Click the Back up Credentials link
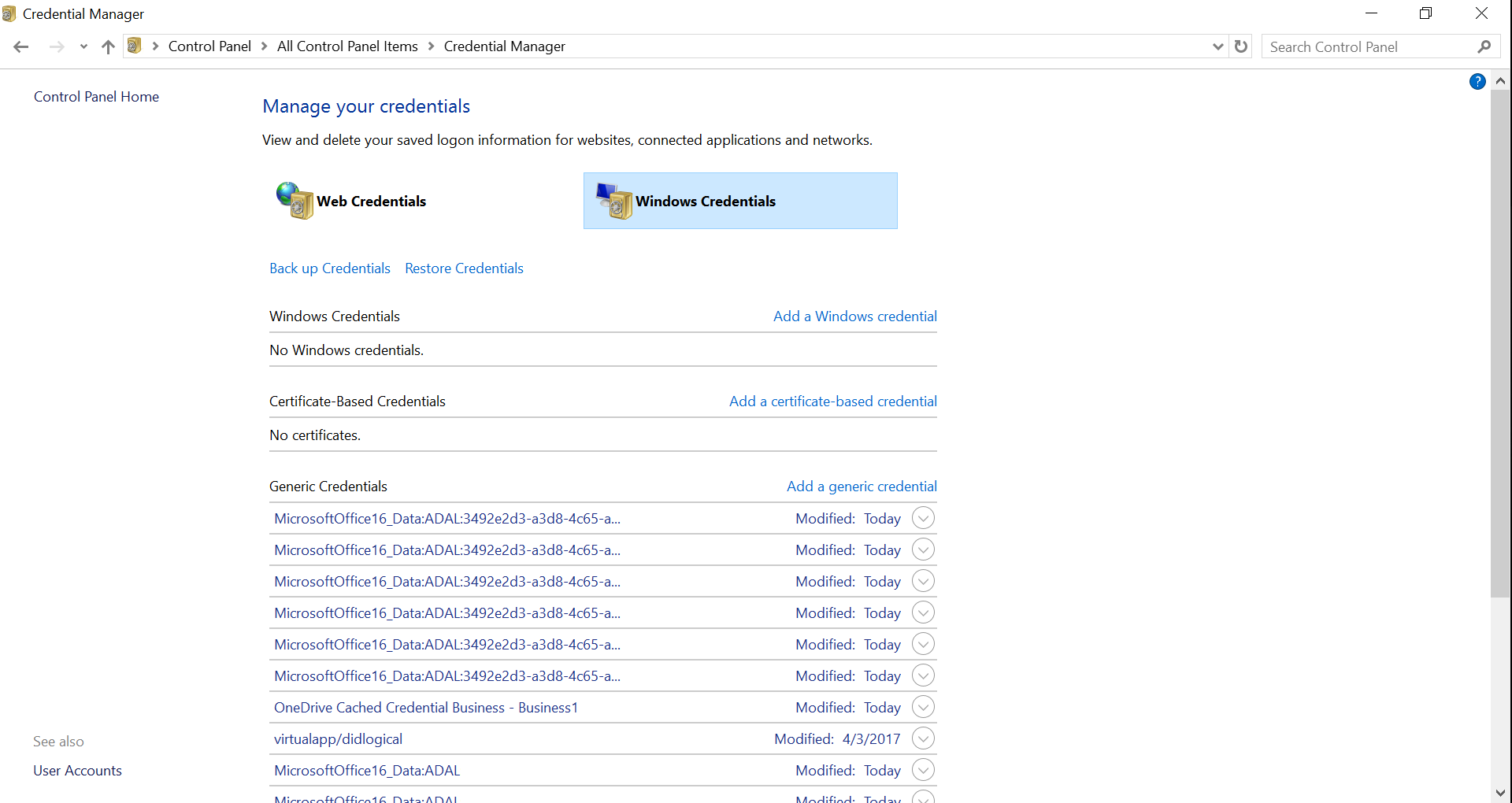 point(329,268)
